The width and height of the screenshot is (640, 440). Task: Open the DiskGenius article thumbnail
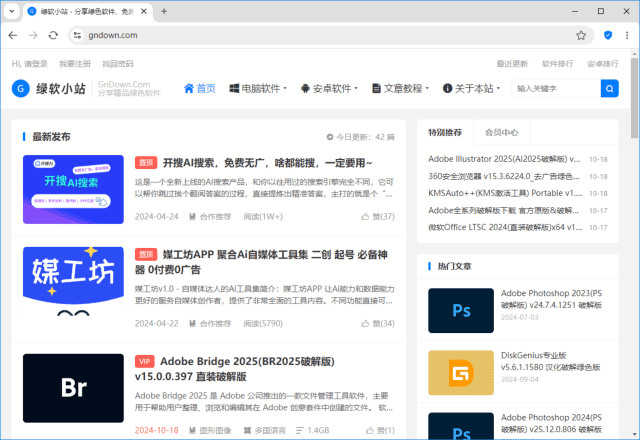point(460,372)
